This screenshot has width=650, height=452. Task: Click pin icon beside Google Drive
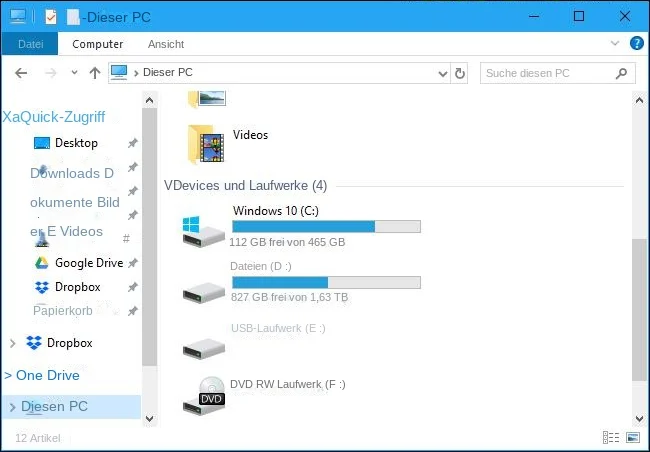pos(132,263)
